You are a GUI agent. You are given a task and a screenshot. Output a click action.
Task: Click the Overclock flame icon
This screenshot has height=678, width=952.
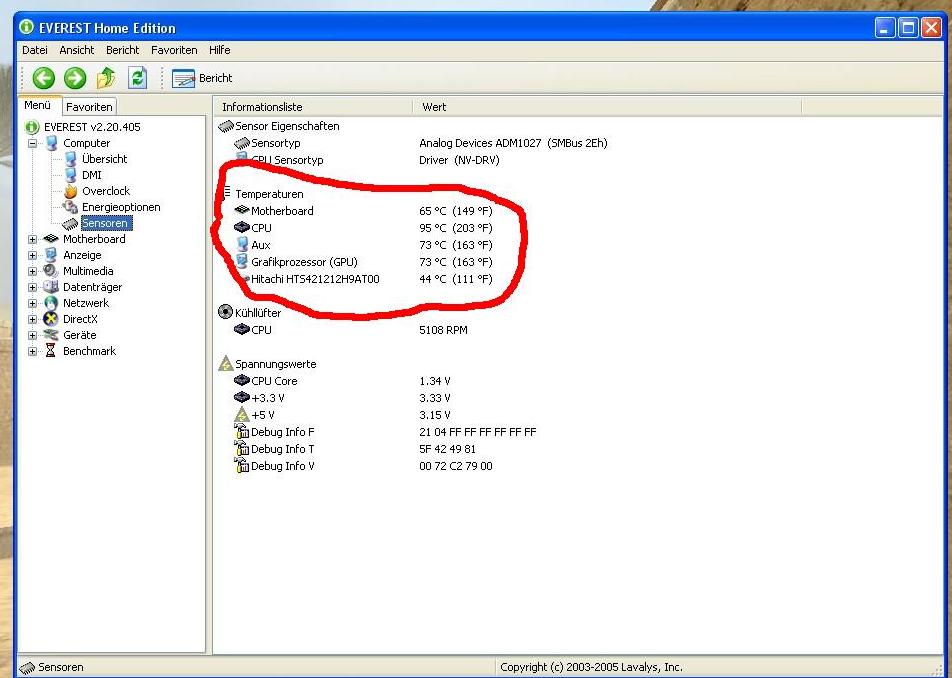pyautogui.click(x=71, y=191)
